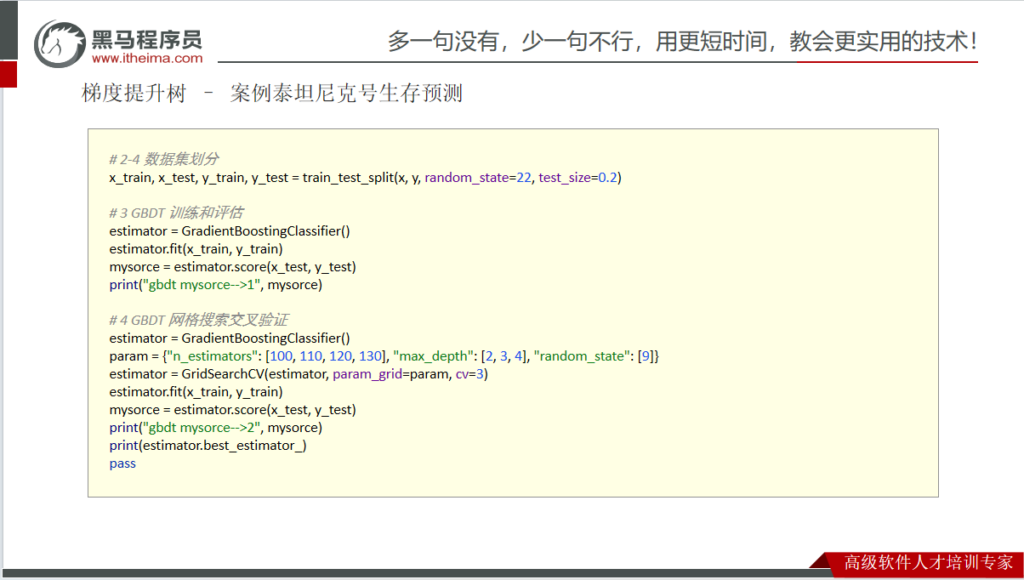
Task: Open the www.itheima.com link
Action: 146,58
